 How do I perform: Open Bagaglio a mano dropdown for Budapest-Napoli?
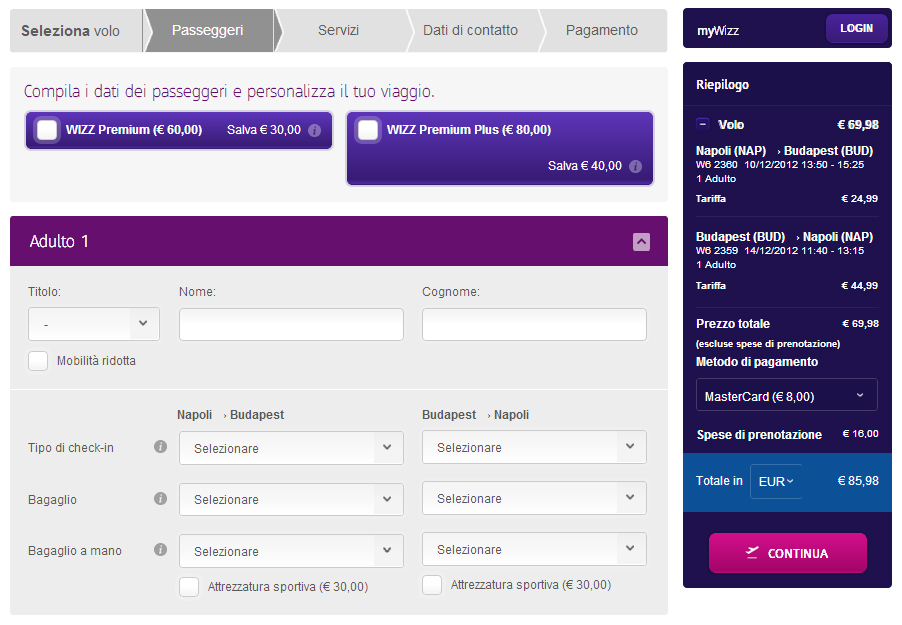534,550
